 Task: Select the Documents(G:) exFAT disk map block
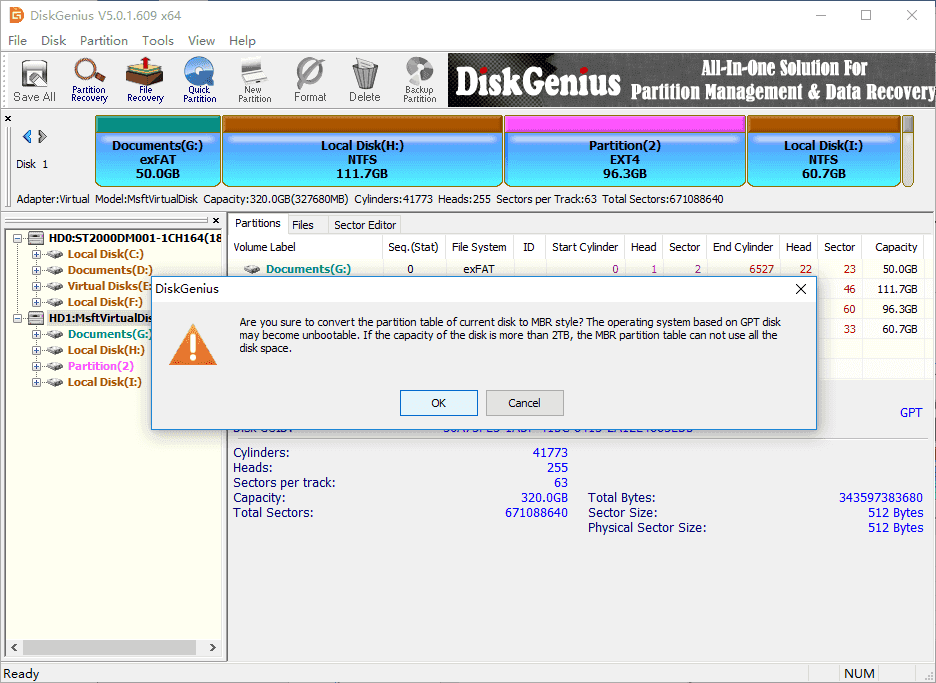click(157, 158)
